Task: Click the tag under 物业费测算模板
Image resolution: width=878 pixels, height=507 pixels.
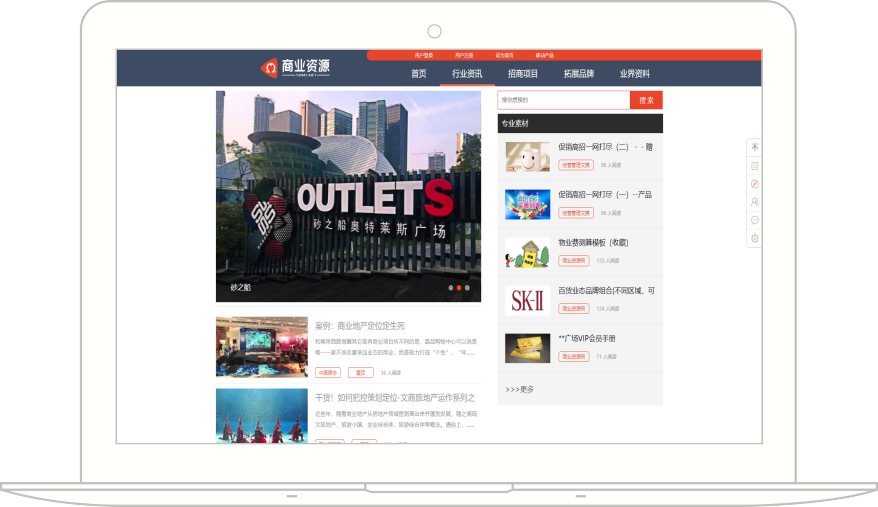Action: [573, 261]
